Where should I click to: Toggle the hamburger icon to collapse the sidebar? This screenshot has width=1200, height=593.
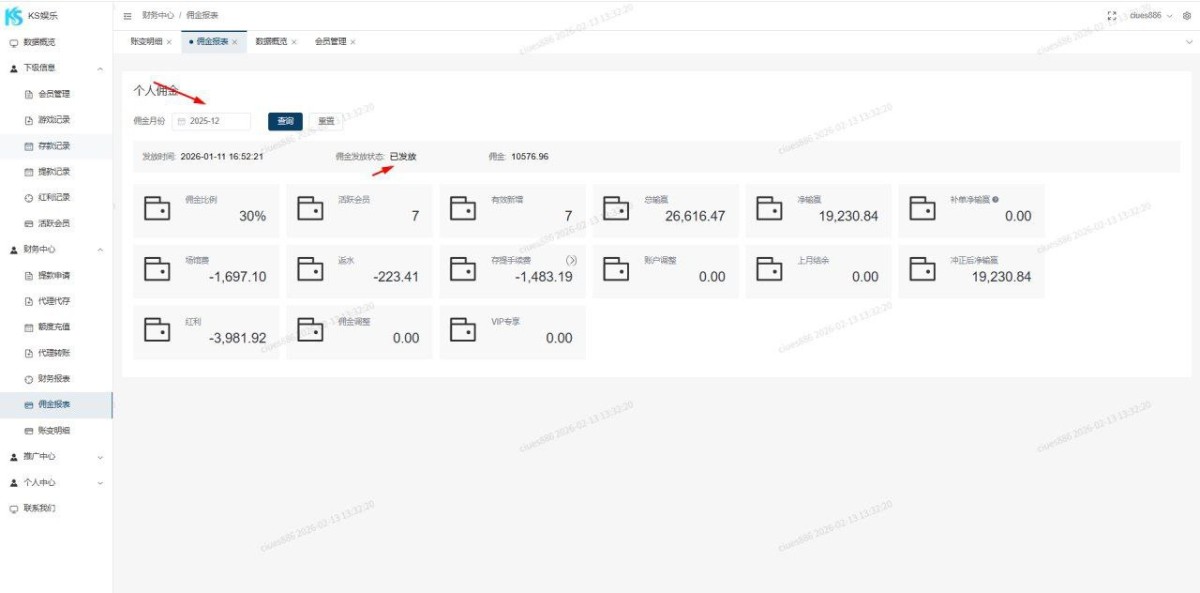point(127,16)
